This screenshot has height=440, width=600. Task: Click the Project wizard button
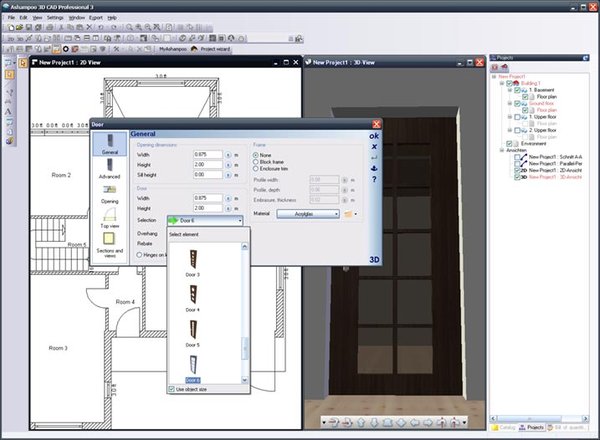pos(213,47)
